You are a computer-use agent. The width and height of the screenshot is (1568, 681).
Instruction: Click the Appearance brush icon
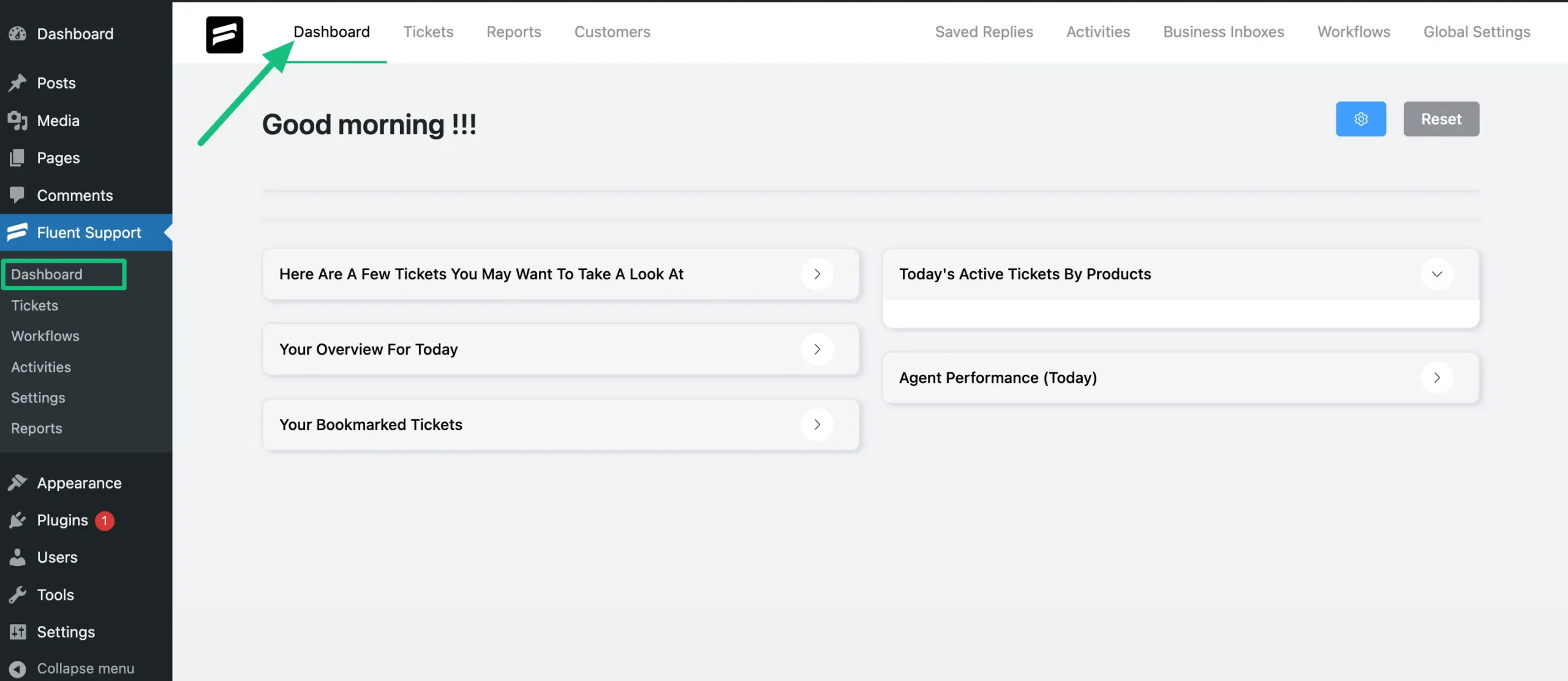click(x=18, y=483)
